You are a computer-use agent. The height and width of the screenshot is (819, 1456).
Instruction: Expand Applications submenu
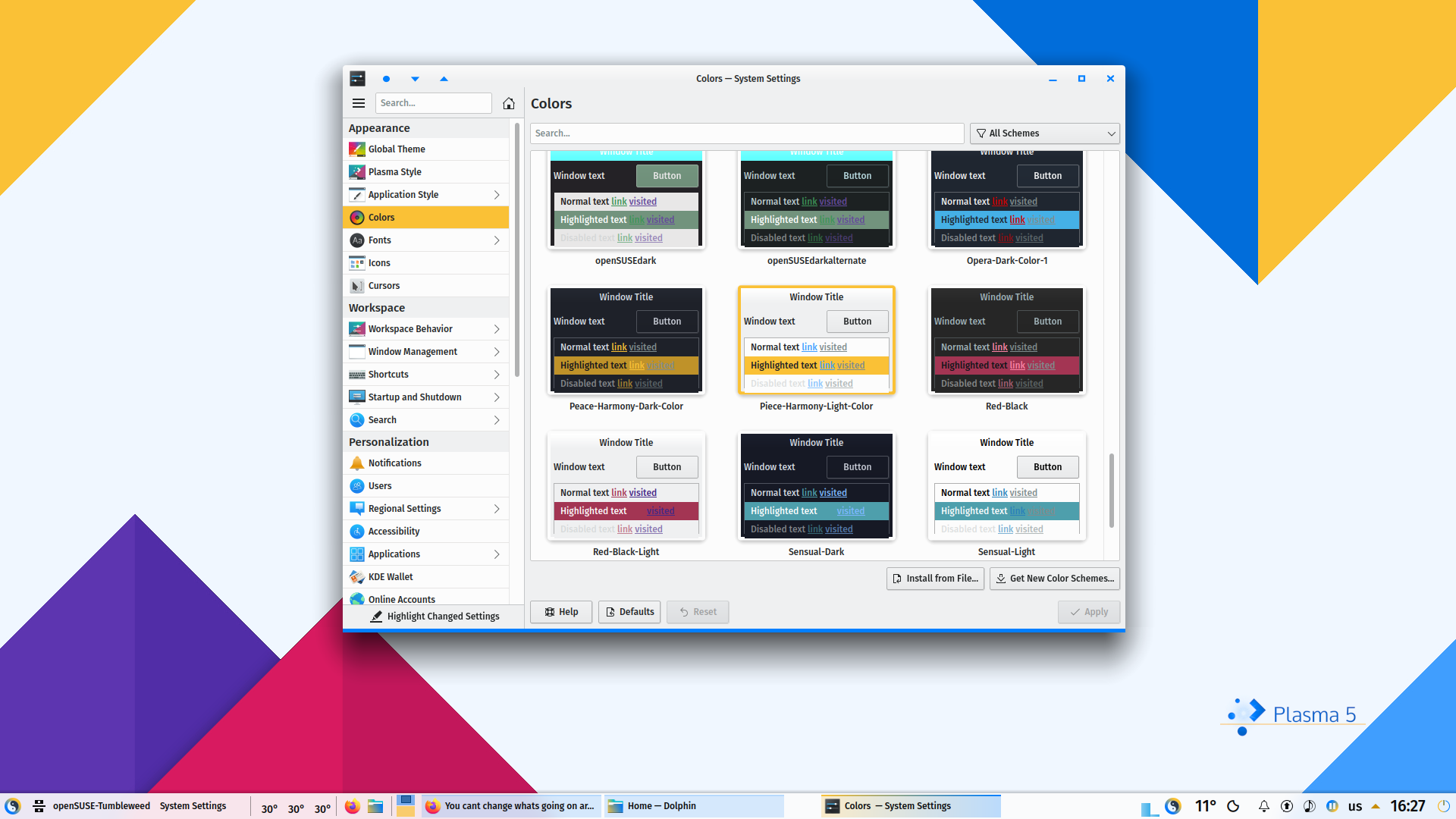[497, 554]
